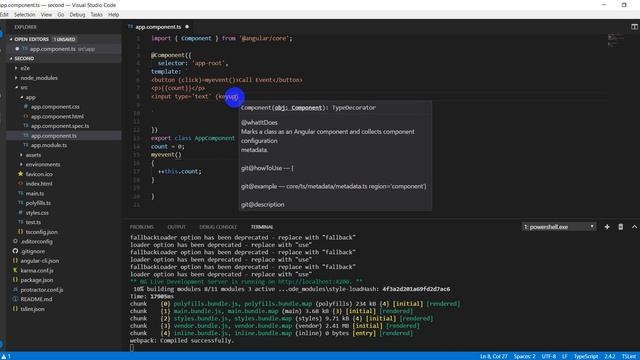Click the UTF-8 encoding indicator

tap(549, 356)
